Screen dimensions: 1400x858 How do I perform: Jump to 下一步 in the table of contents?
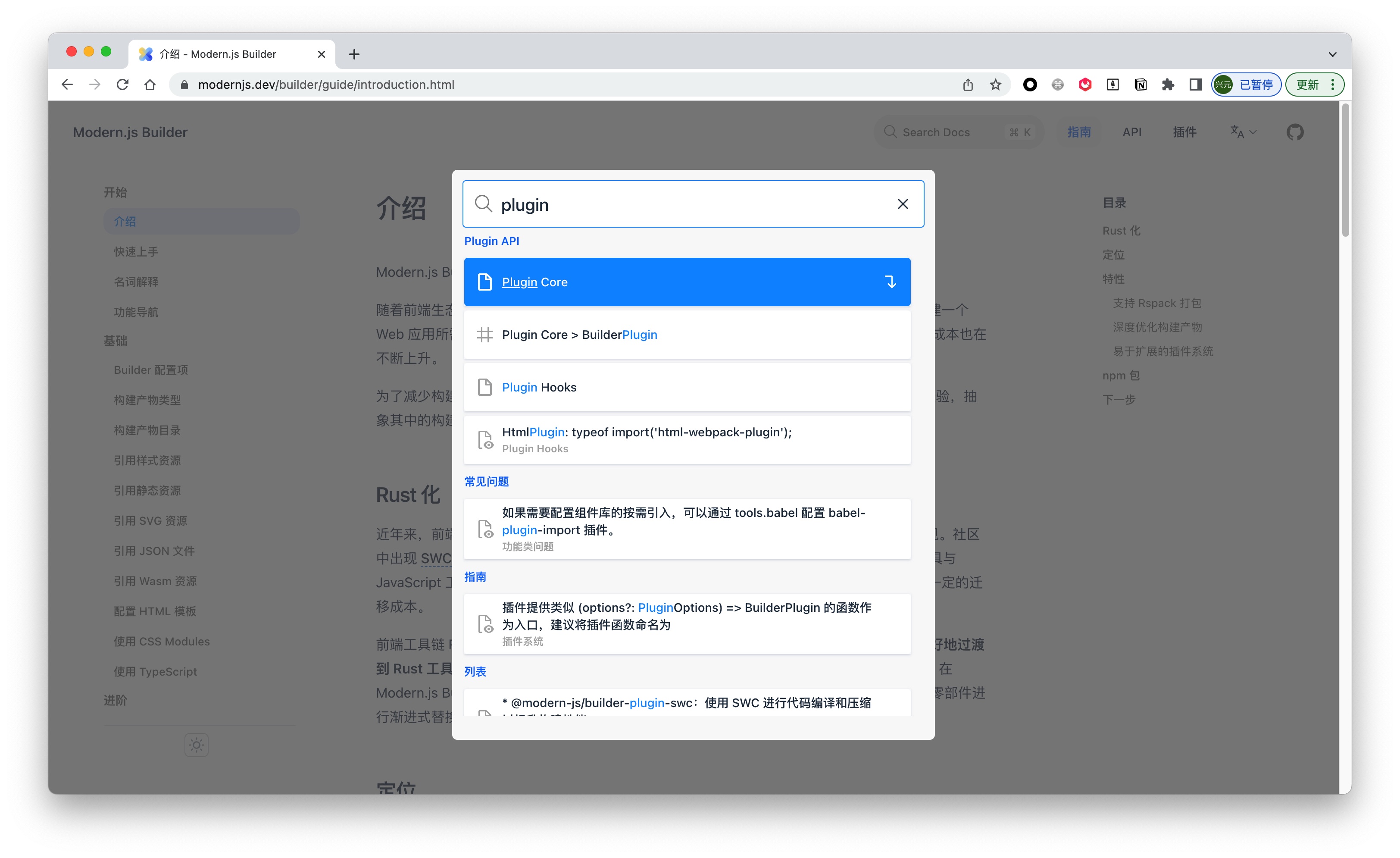[x=1119, y=399]
